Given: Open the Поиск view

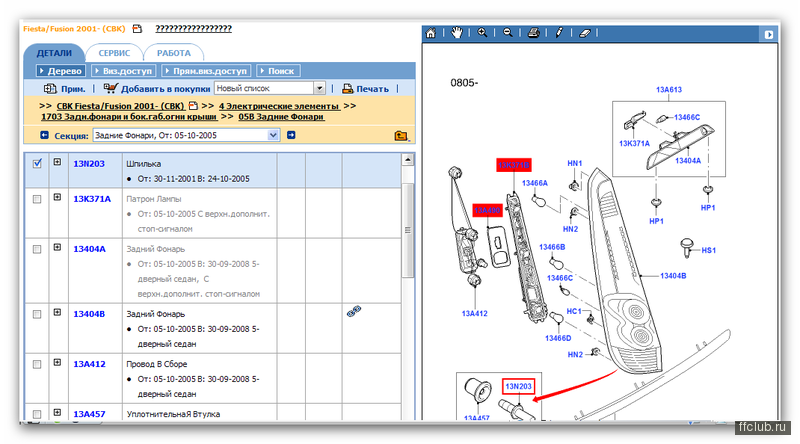Looking at the screenshot, I should (278, 71).
